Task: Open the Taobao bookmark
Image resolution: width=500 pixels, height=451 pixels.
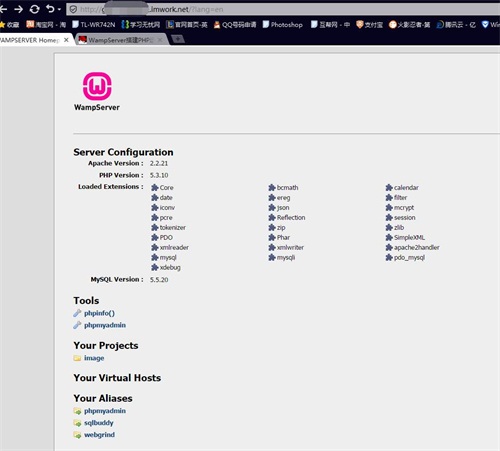Action: 46,24
